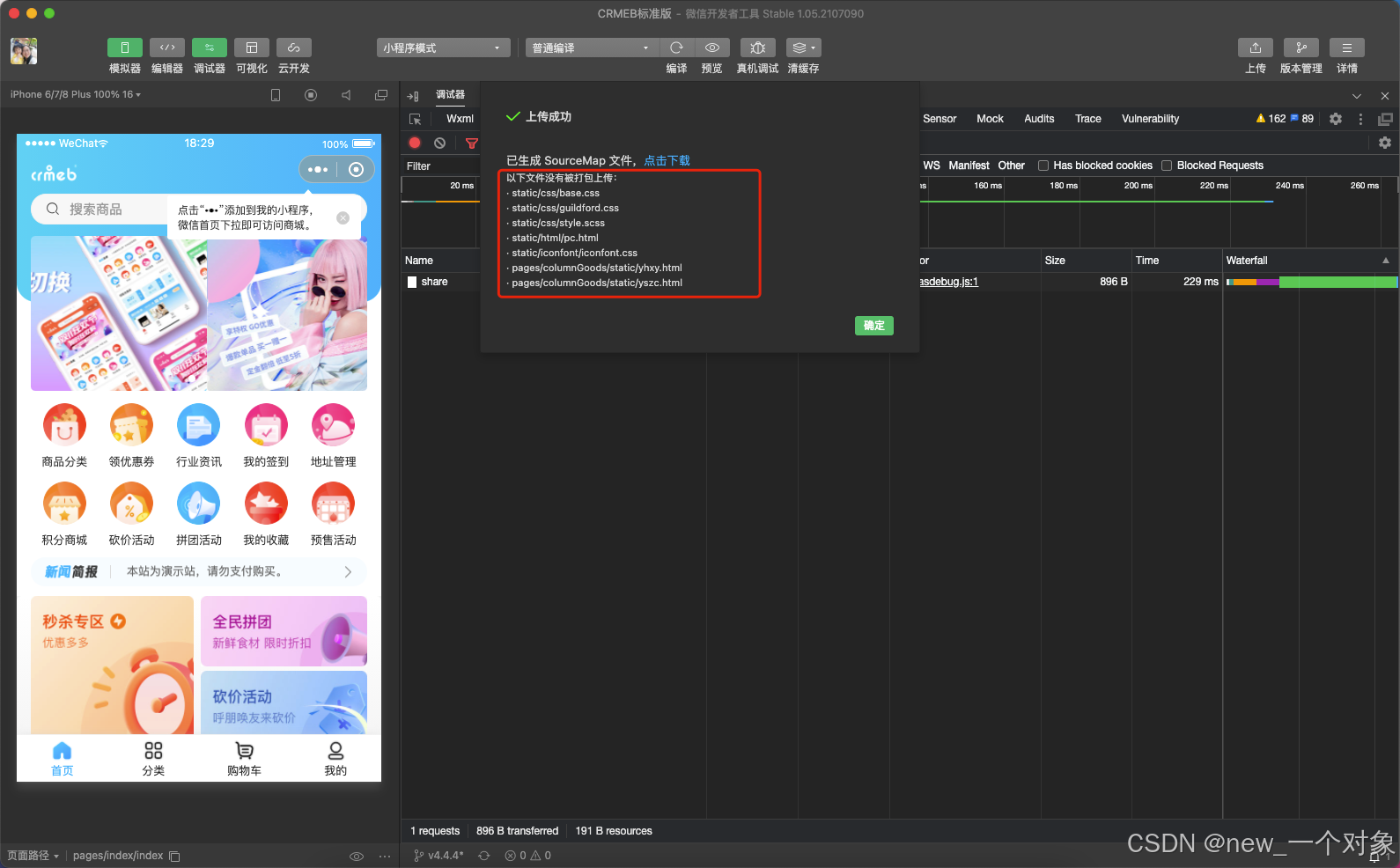This screenshot has width=1400, height=868.
Task: Detach the simulator into separate window
Action: coord(381,95)
